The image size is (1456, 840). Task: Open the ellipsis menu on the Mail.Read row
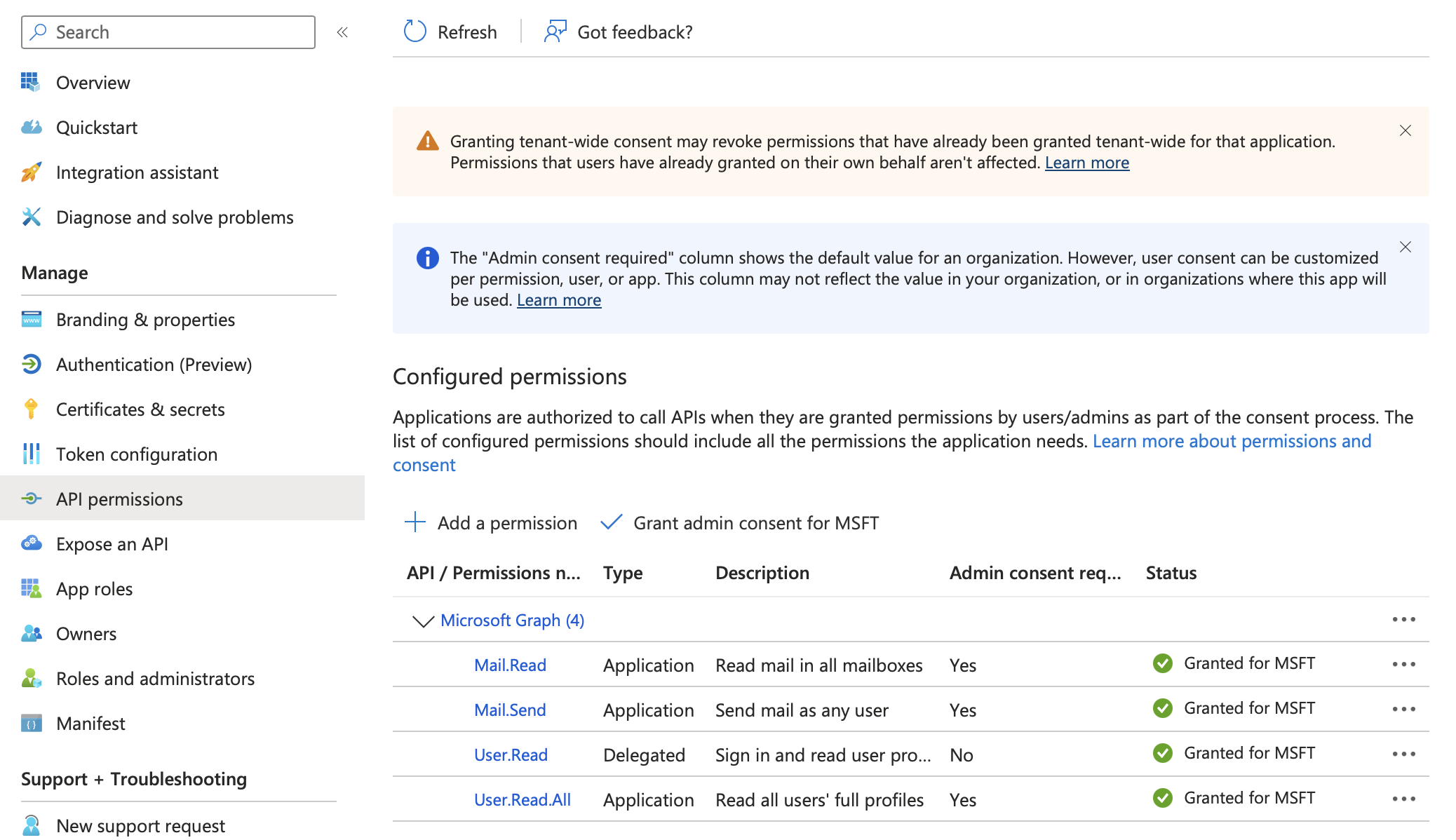[x=1404, y=664]
